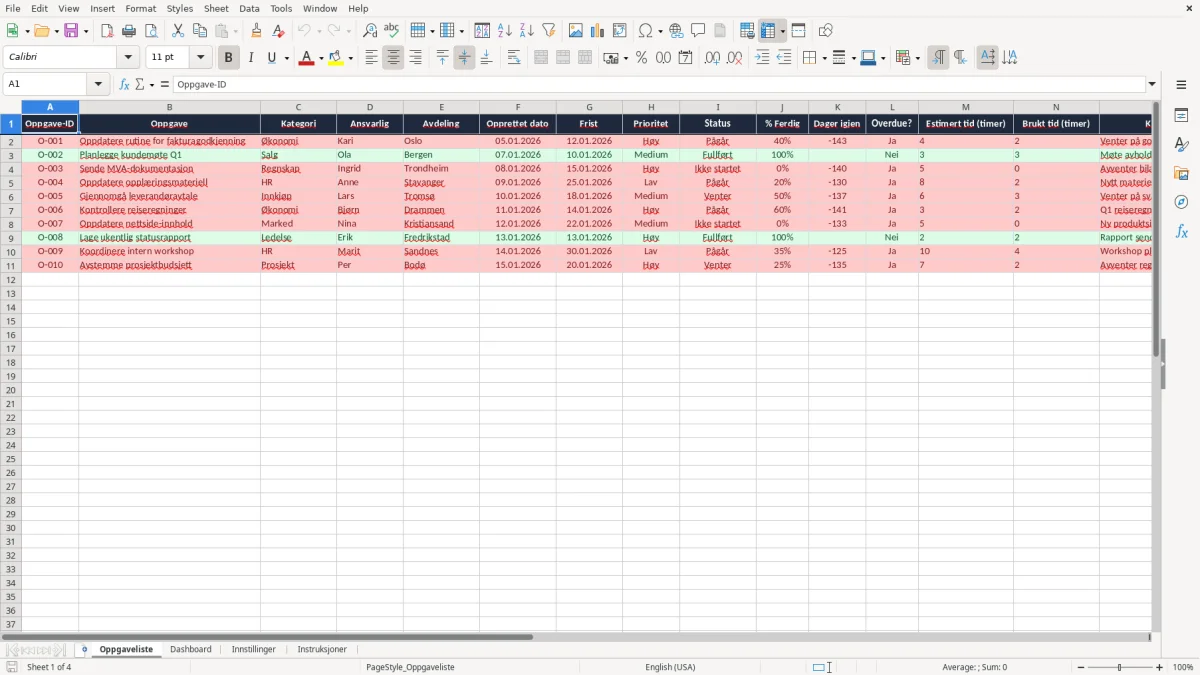Screen dimensions: 1200x675
Task: Toggle Bold formatting
Action: pyautogui.click(x=229, y=58)
